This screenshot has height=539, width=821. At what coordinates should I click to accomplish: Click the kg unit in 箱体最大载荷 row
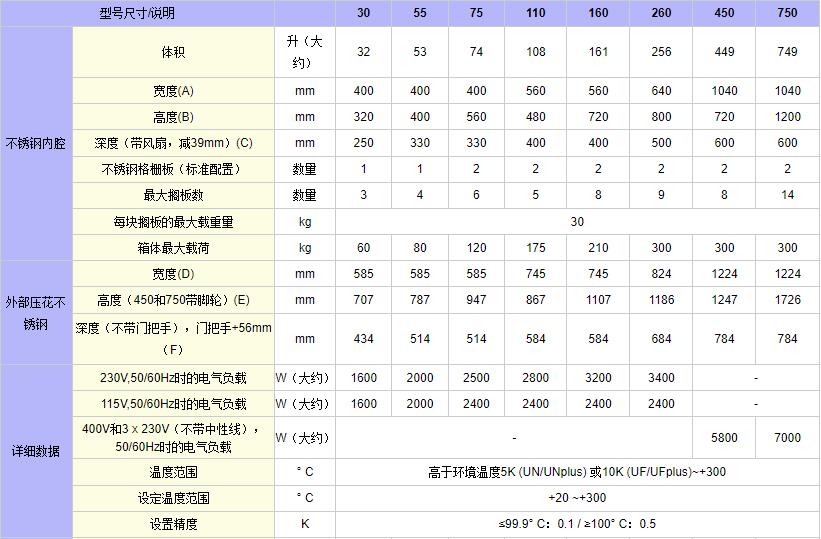tap(305, 248)
